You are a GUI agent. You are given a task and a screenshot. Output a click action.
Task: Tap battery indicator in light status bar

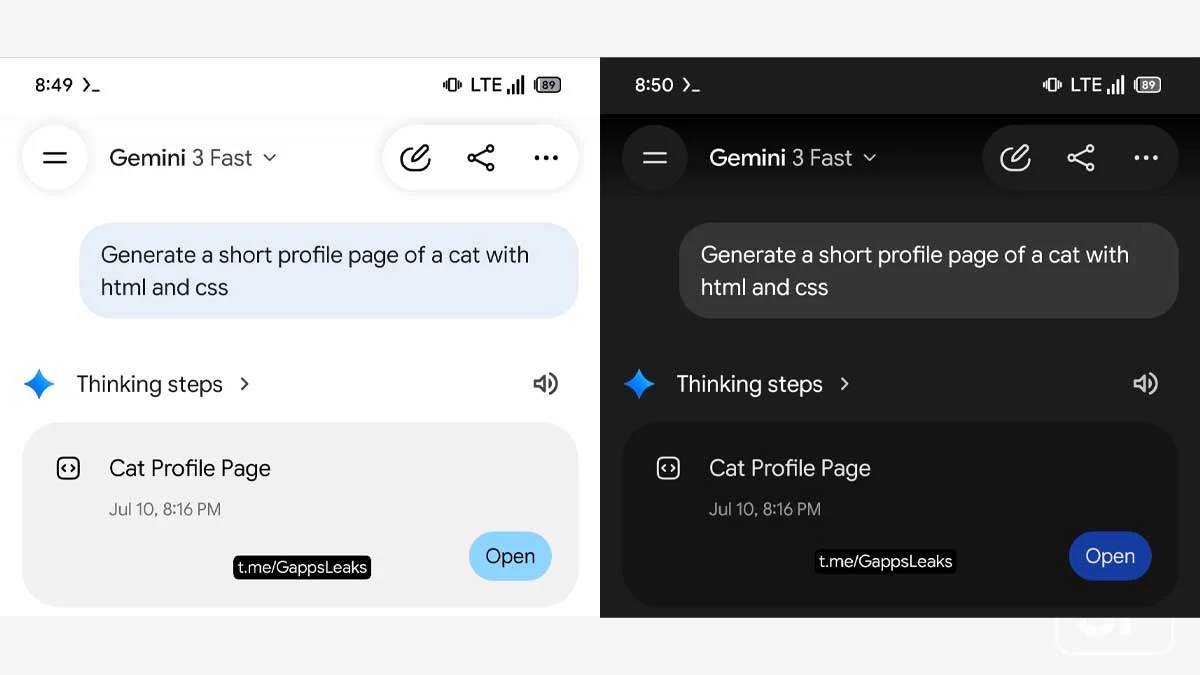click(x=547, y=85)
